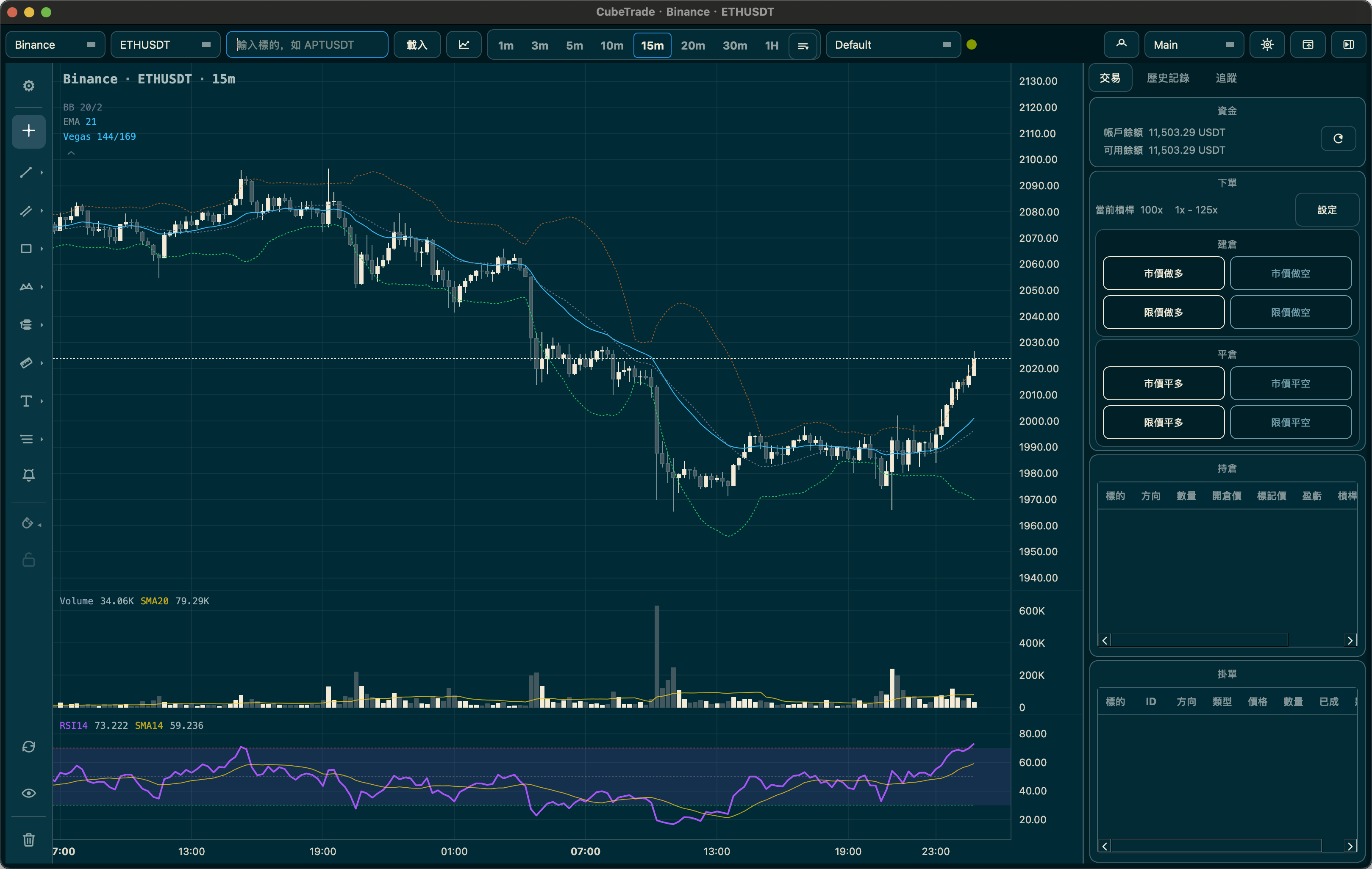Select the crosshair cursor tool
This screenshot has height=869, width=1372.
coord(28,131)
